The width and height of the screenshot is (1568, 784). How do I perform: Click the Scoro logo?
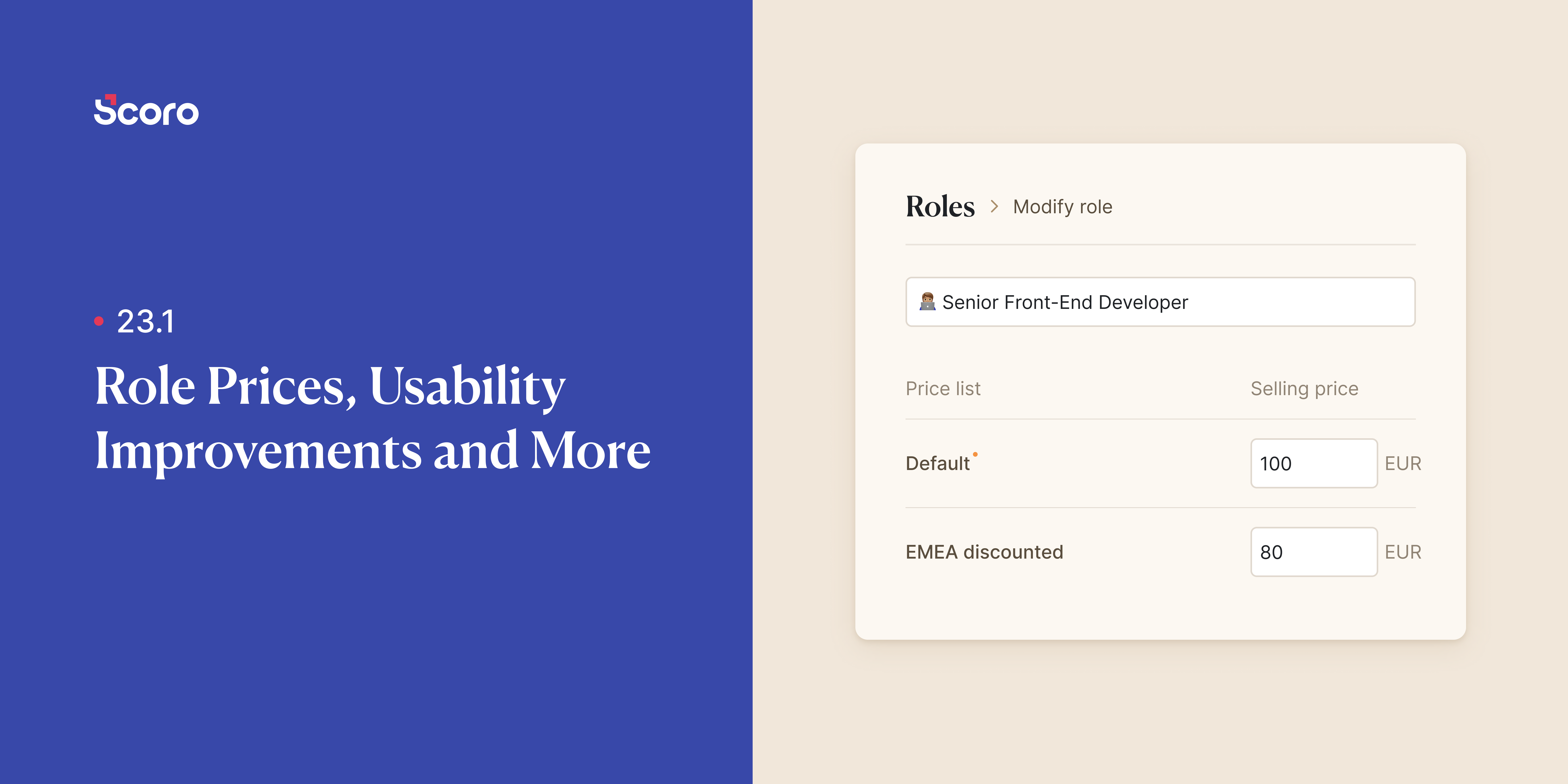pyautogui.click(x=146, y=110)
